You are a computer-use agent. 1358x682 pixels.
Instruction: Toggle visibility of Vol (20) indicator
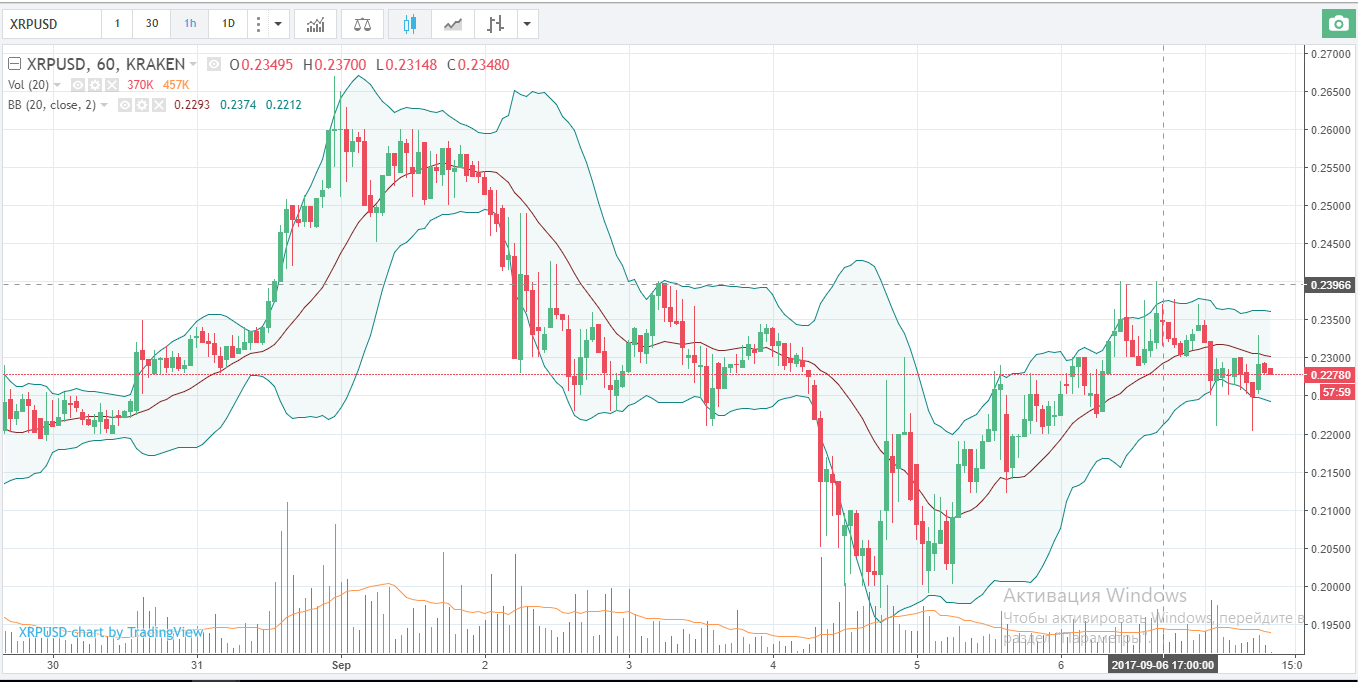coord(78,85)
